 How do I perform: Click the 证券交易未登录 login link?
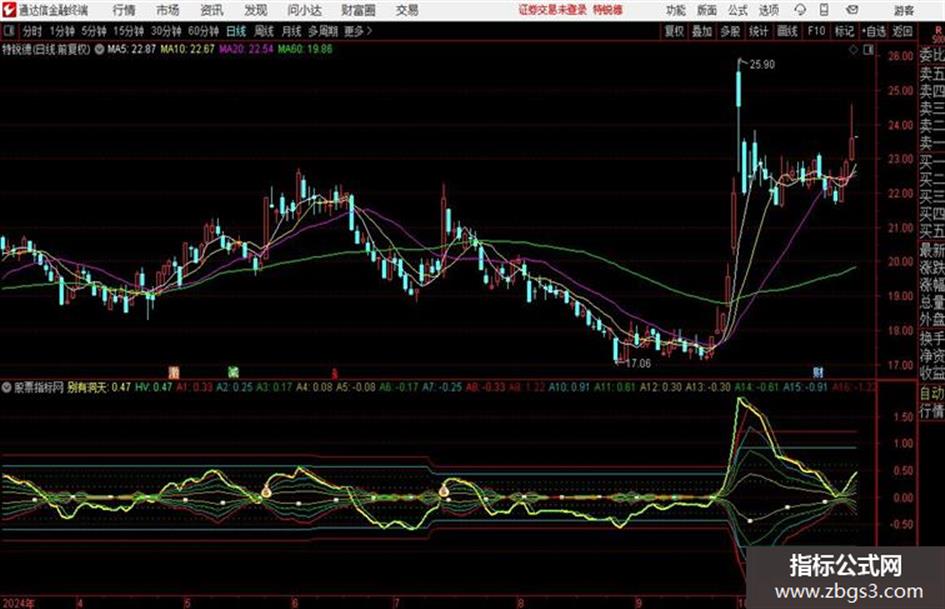coord(553,10)
